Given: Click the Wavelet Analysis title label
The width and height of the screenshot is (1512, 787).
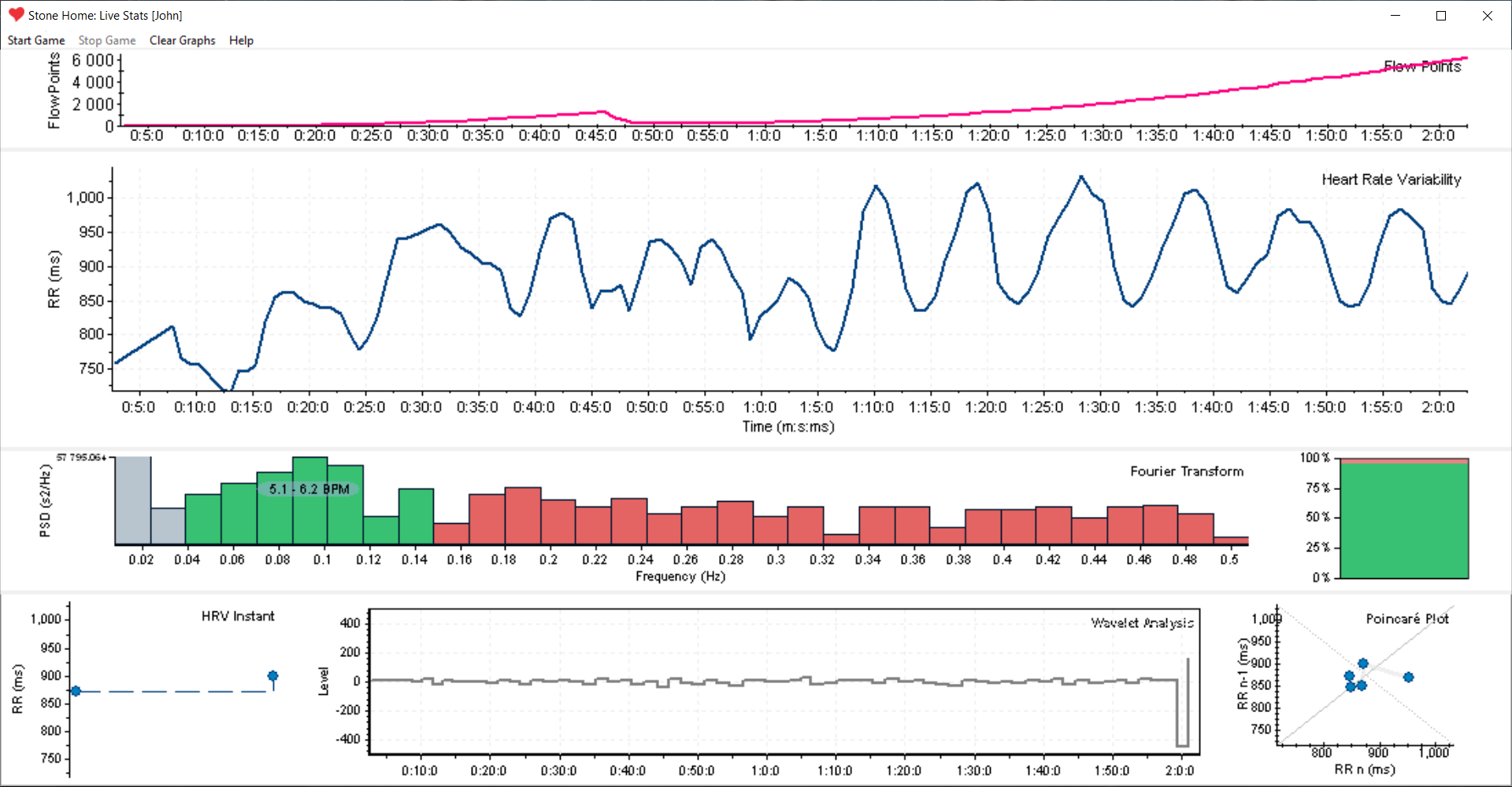Looking at the screenshot, I should [1142, 622].
